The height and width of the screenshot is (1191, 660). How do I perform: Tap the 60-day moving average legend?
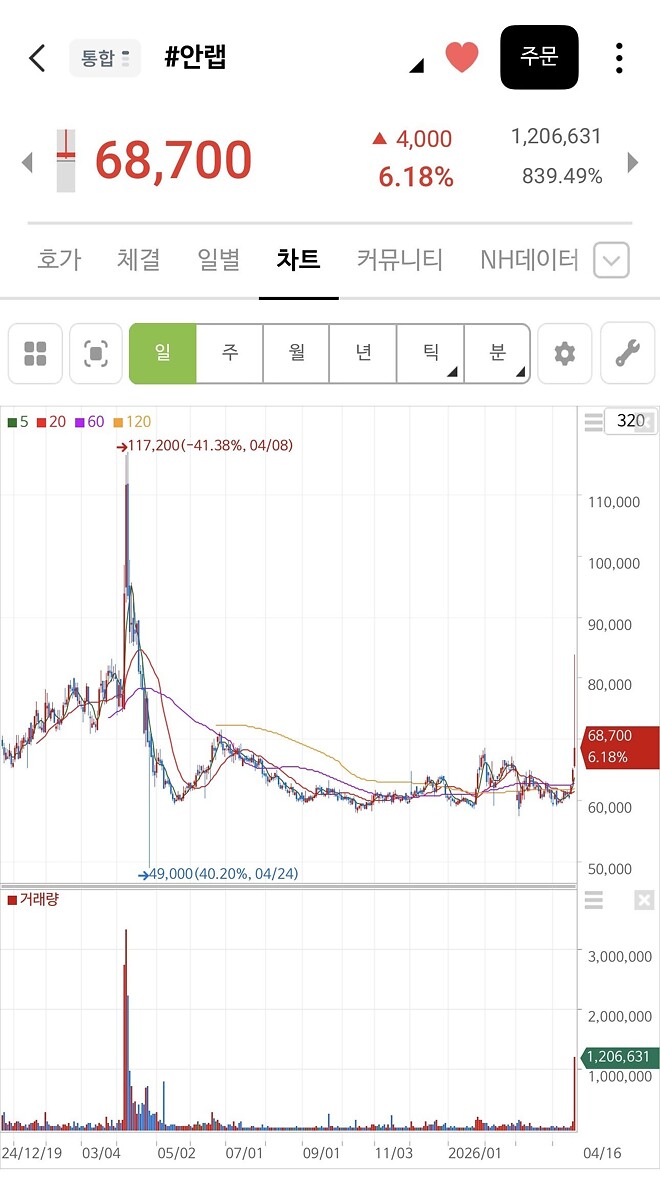90,422
